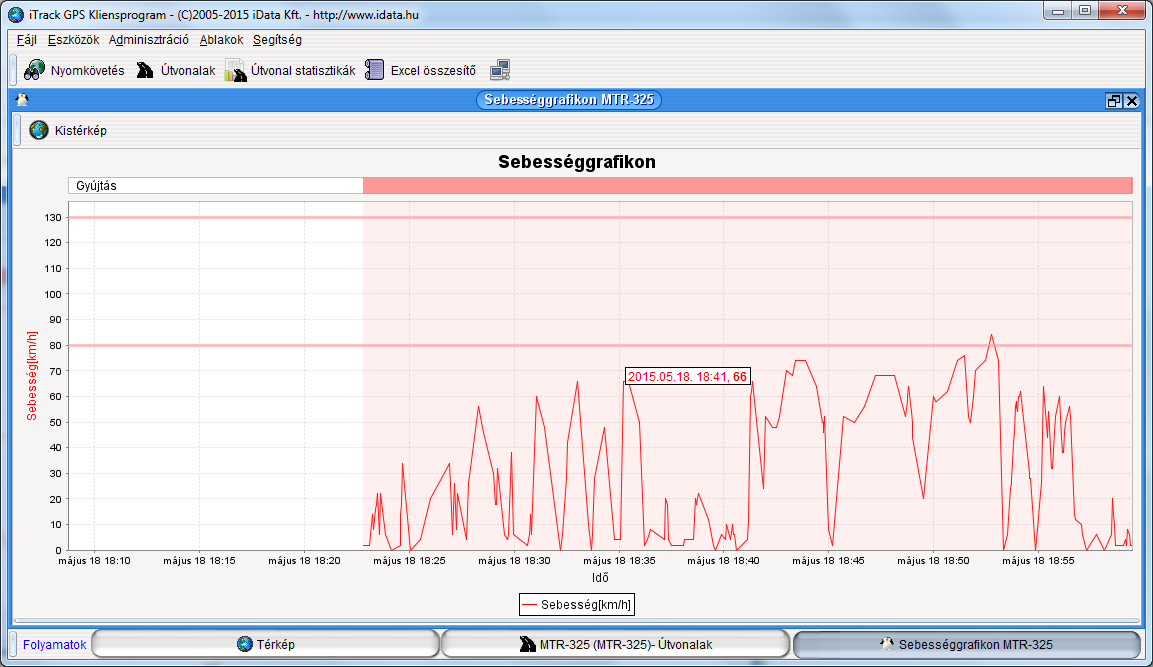Screen dimensions: 1153x667
Task: Click the Sebesség[km/h] legend entry
Action: coord(577,604)
